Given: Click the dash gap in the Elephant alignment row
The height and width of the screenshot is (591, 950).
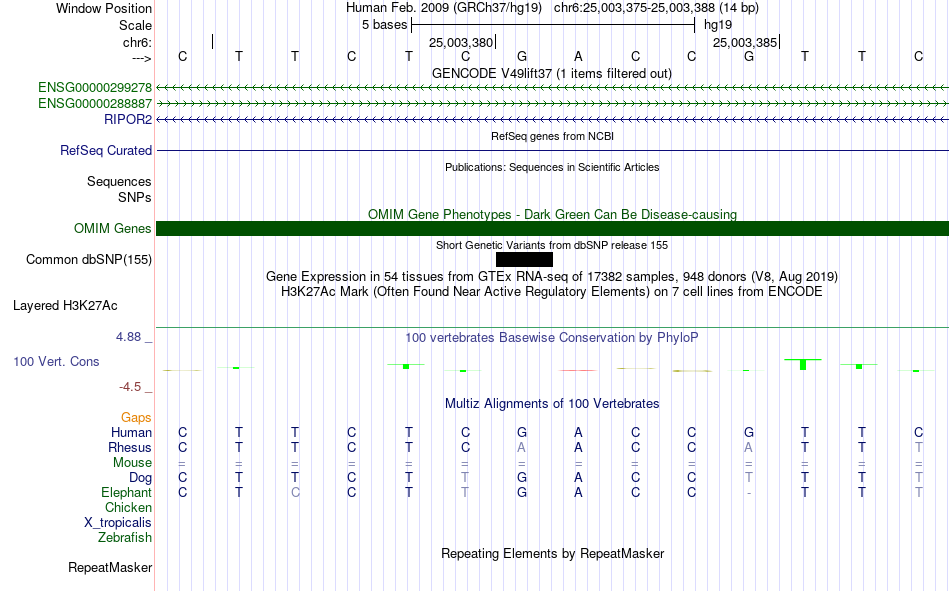Looking at the screenshot, I should pos(749,493).
